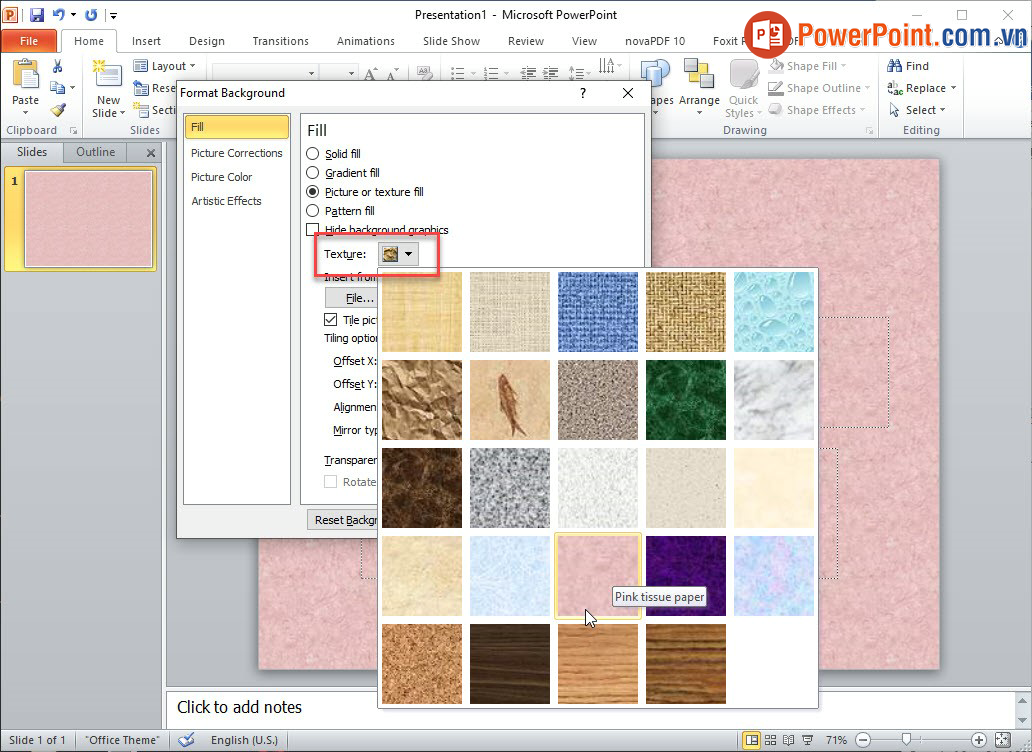Choose the Gradient fill option
Screen dimensions: 1032x752
point(313,173)
